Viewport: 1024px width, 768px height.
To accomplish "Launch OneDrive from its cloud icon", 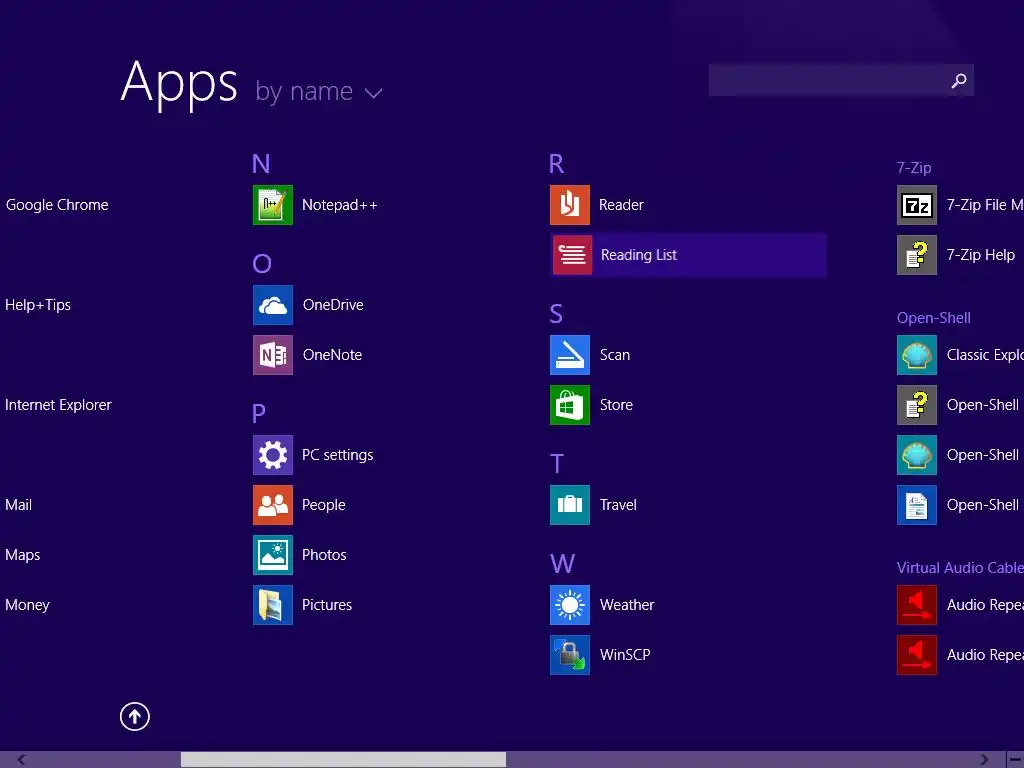I will [x=273, y=305].
